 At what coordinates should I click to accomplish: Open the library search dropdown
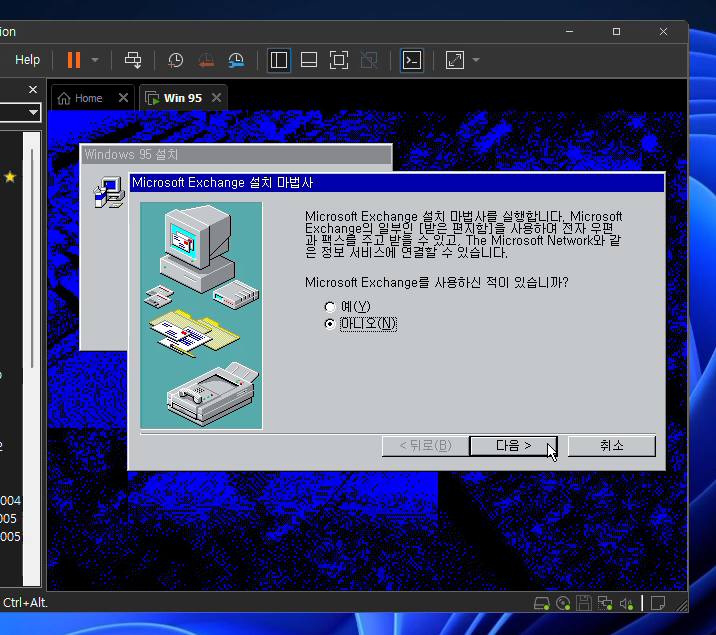click(x=33, y=112)
